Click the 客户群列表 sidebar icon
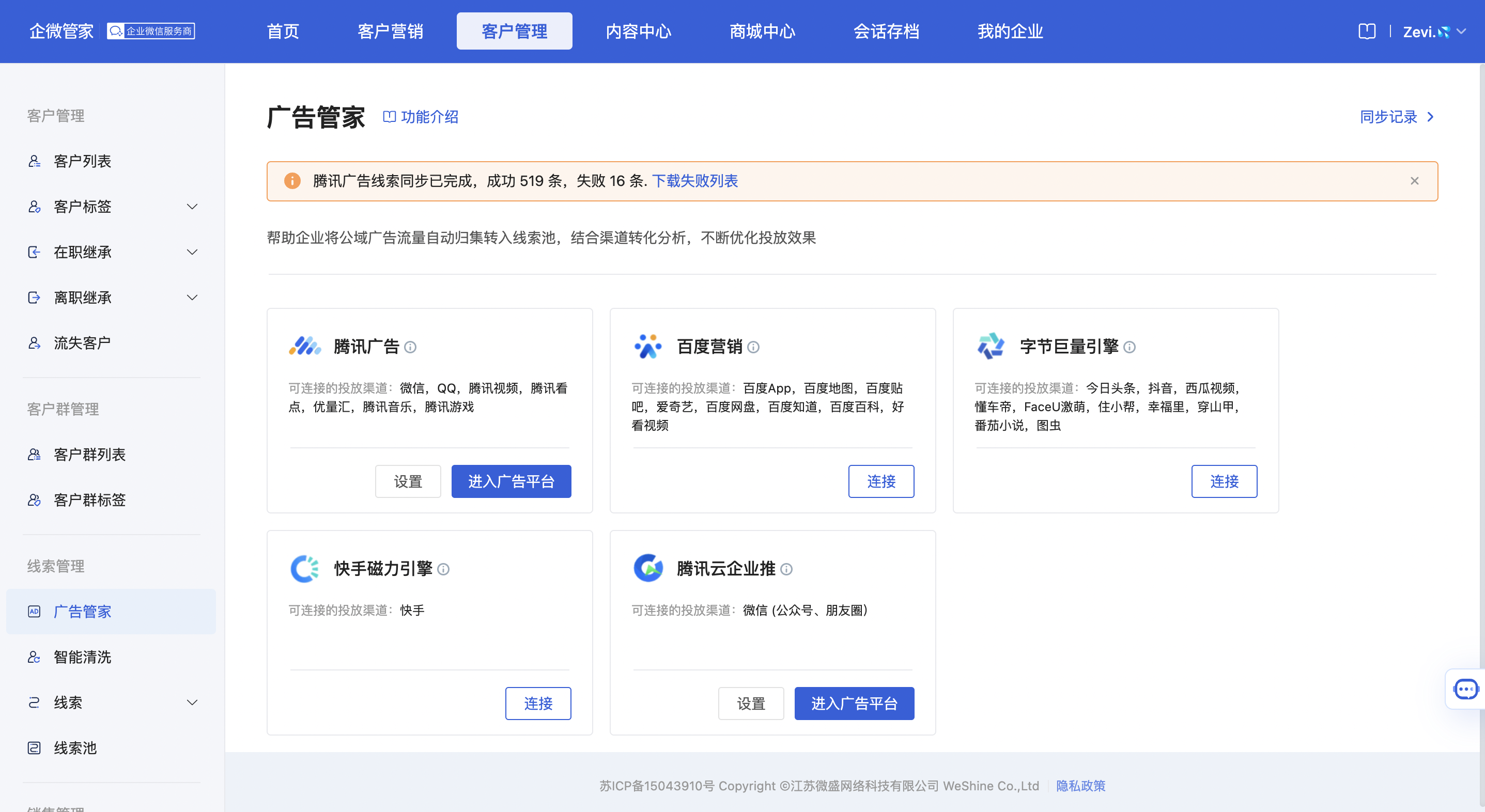The height and width of the screenshot is (812, 1485). [34, 455]
